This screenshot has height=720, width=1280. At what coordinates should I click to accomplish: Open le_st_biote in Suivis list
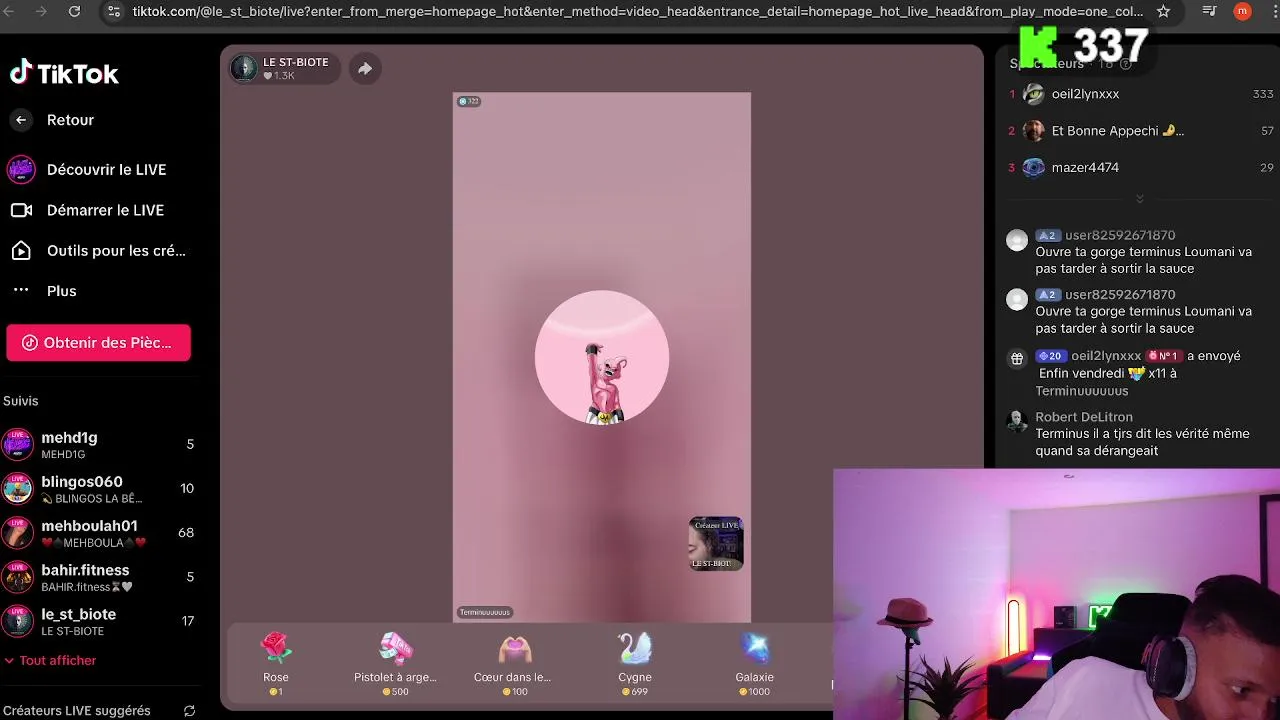click(98, 621)
